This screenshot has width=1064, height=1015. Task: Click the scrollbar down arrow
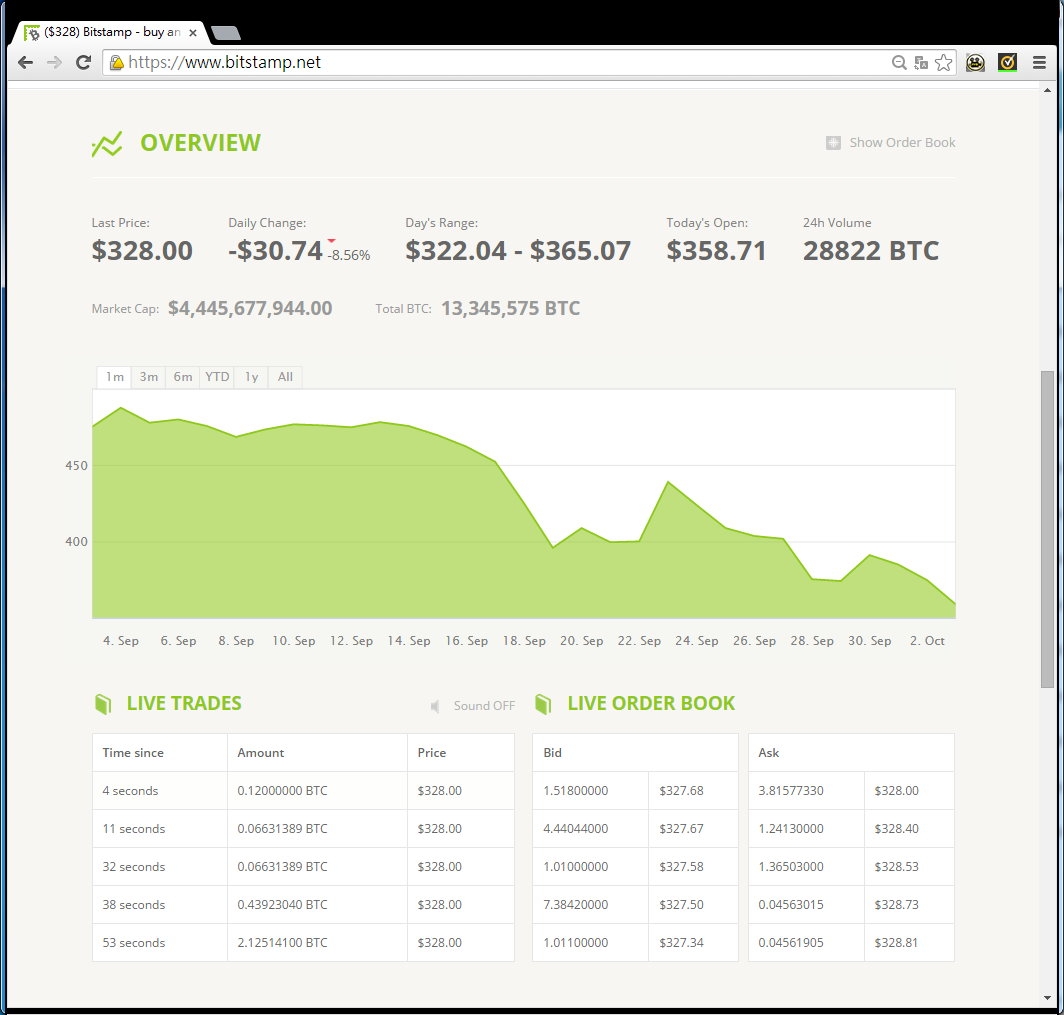click(1048, 998)
